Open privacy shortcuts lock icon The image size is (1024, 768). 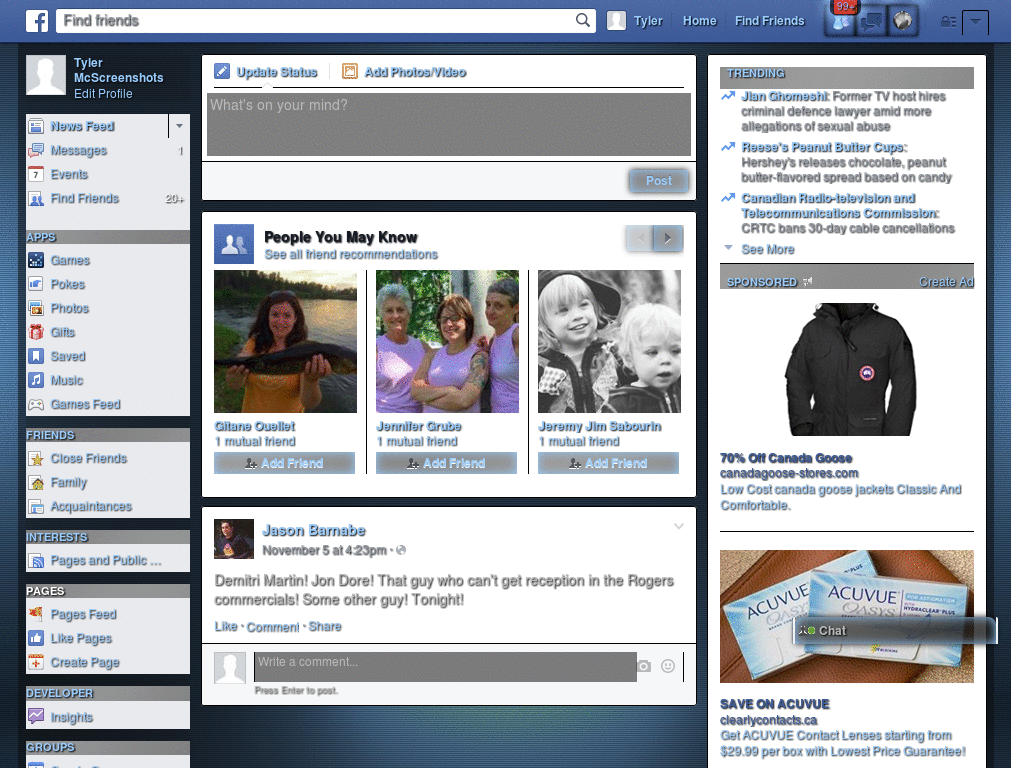click(948, 22)
